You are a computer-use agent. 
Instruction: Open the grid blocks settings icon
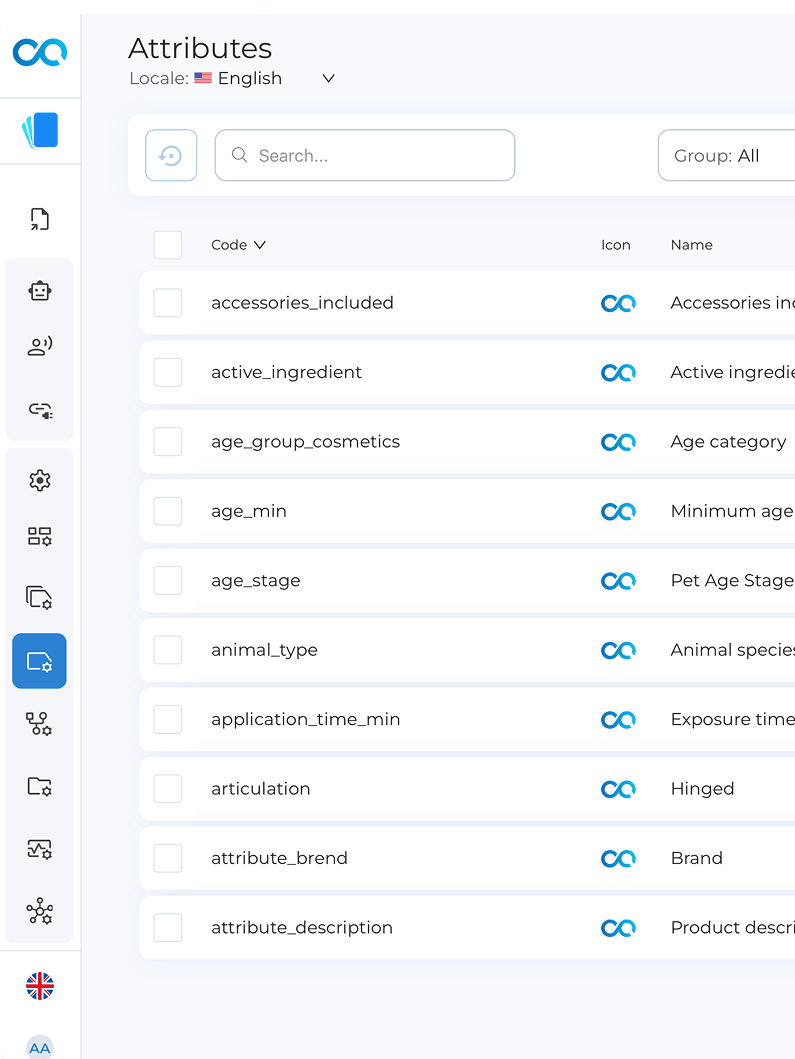(x=40, y=537)
